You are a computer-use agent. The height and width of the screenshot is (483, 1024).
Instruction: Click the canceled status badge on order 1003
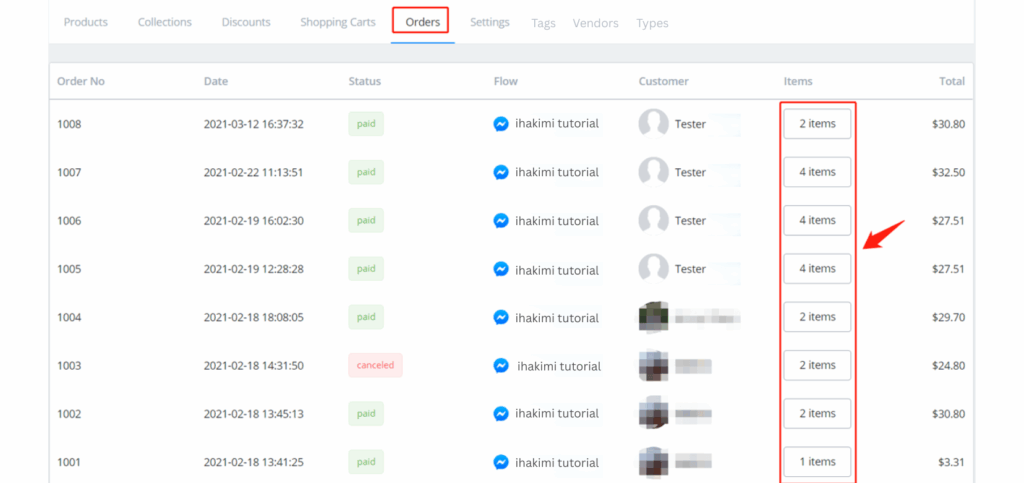tap(375, 365)
